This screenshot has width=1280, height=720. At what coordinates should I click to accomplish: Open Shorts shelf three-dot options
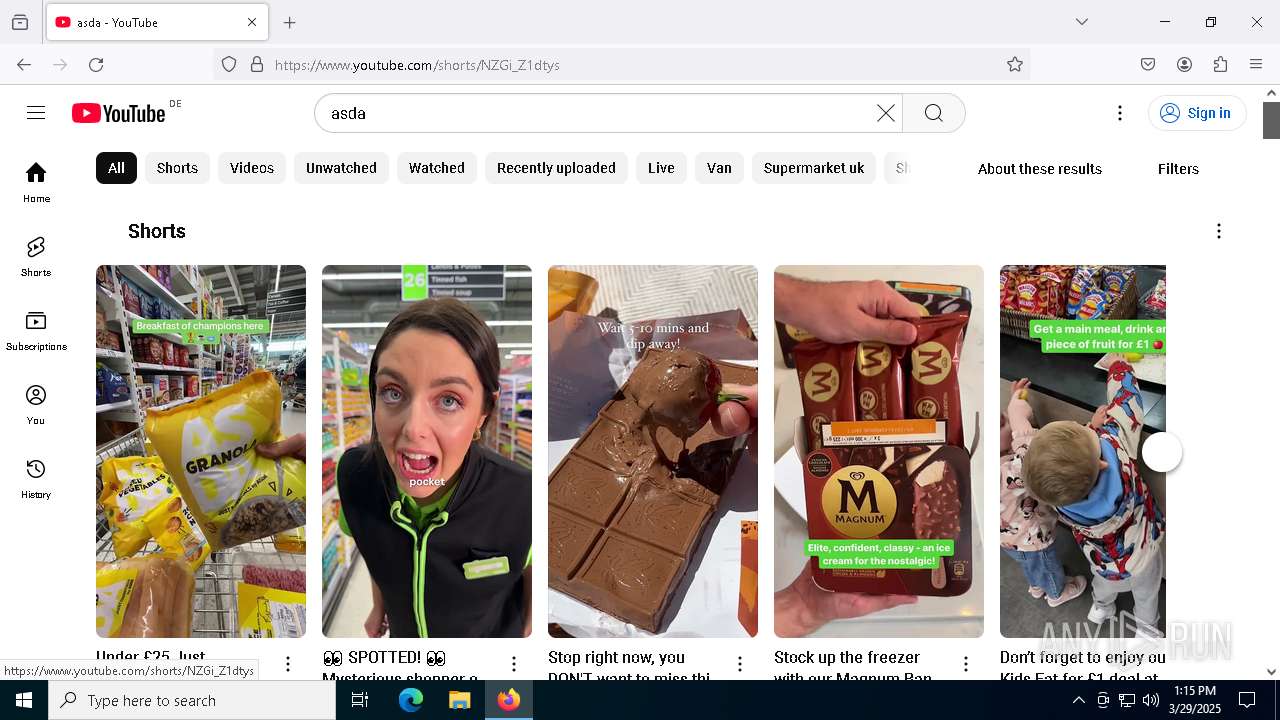click(1218, 231)
